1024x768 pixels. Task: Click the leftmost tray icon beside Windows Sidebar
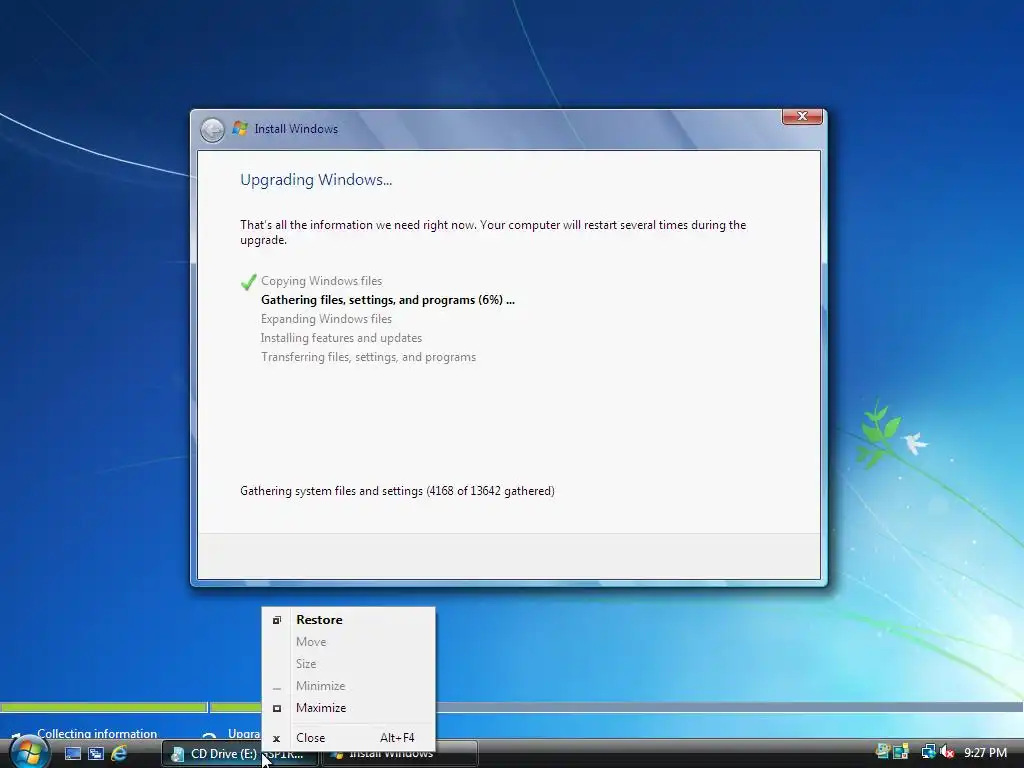point(884,752)
